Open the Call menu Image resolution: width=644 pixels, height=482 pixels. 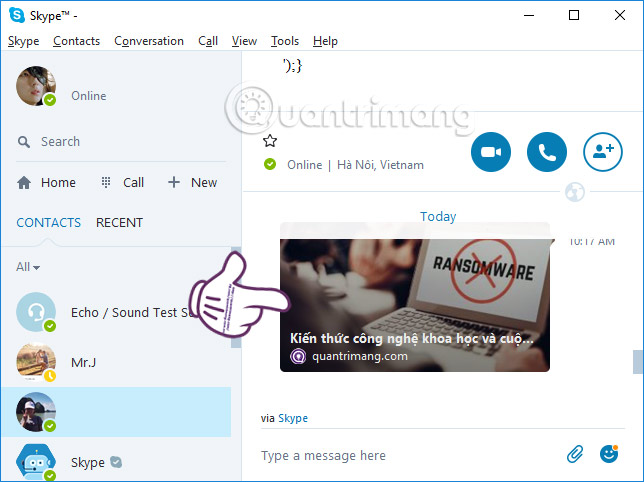point(208,41)
